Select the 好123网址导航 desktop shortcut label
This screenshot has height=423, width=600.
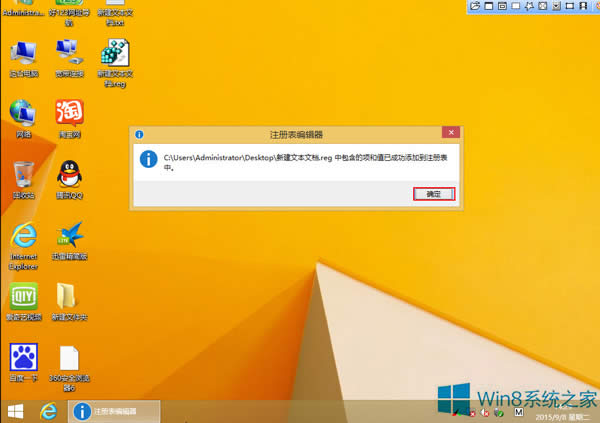point(69,17)
